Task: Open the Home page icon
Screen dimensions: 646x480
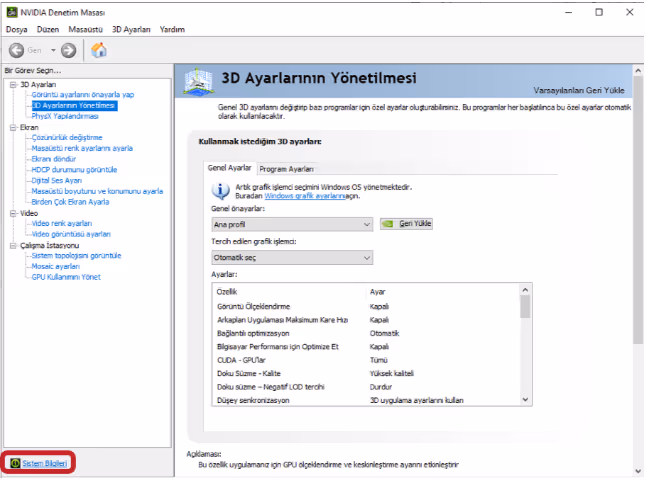Action: pyautogui.click(x=99, y=50)
